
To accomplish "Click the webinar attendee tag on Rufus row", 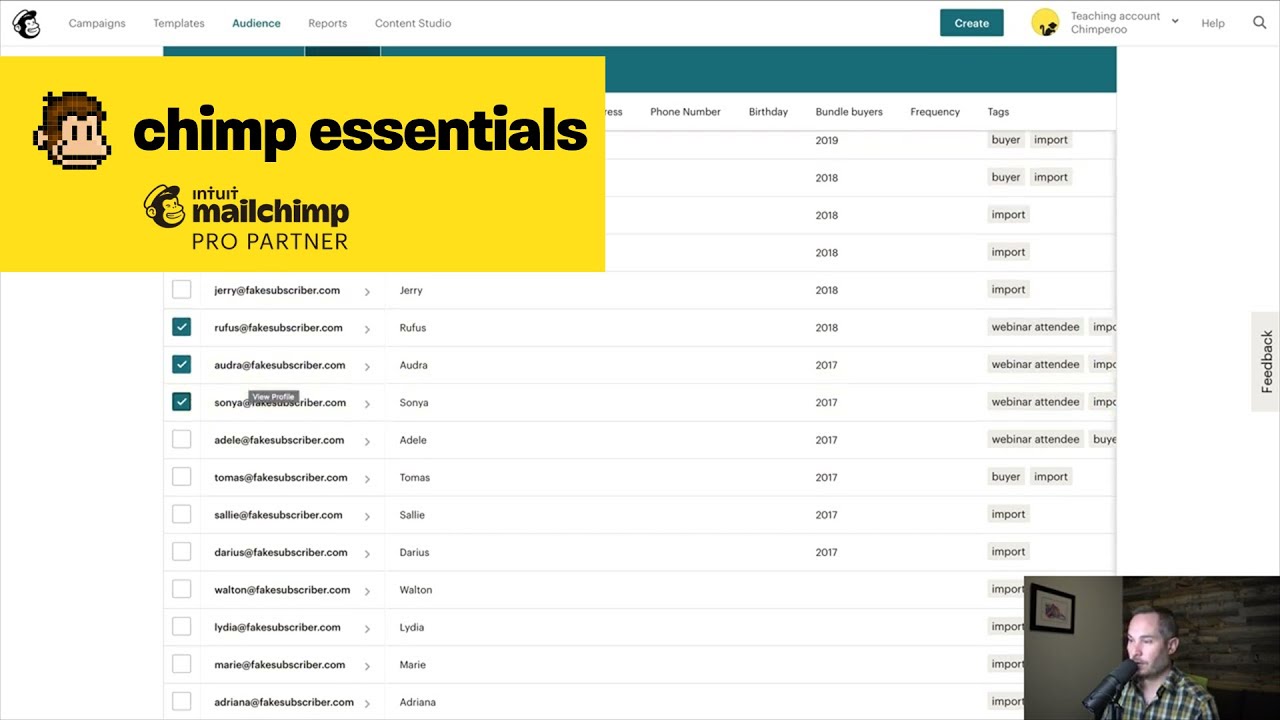I will click(x=1035, y=327).
